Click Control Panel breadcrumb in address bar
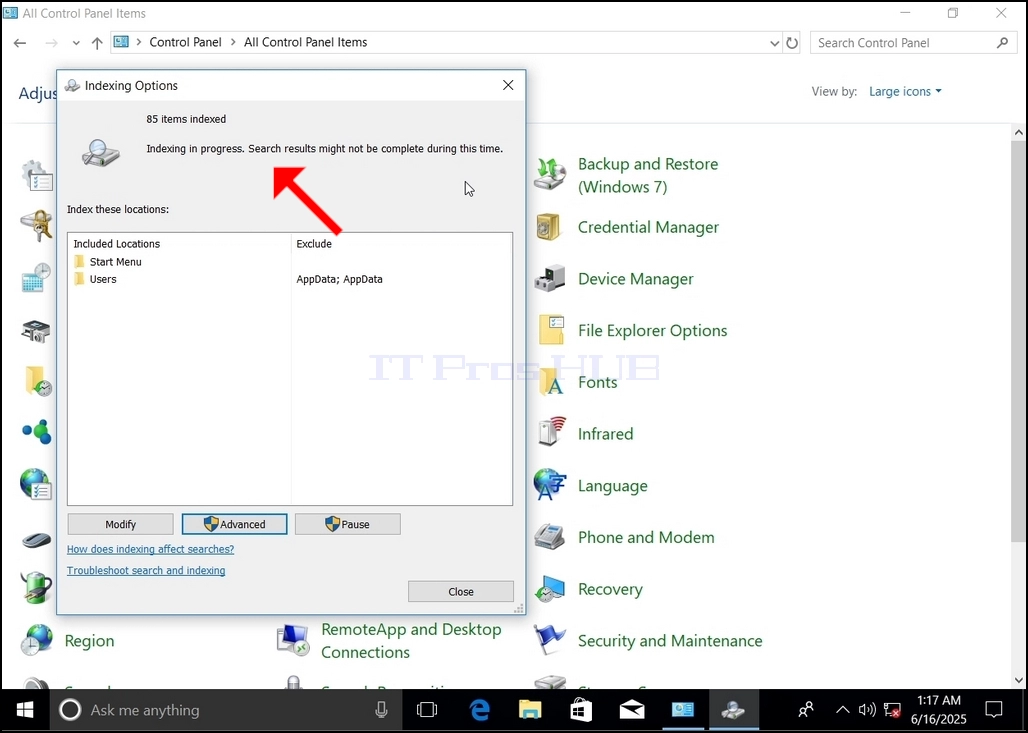Screen dimensions: 1028x733 pyautogui.click(x=186, y=42)
